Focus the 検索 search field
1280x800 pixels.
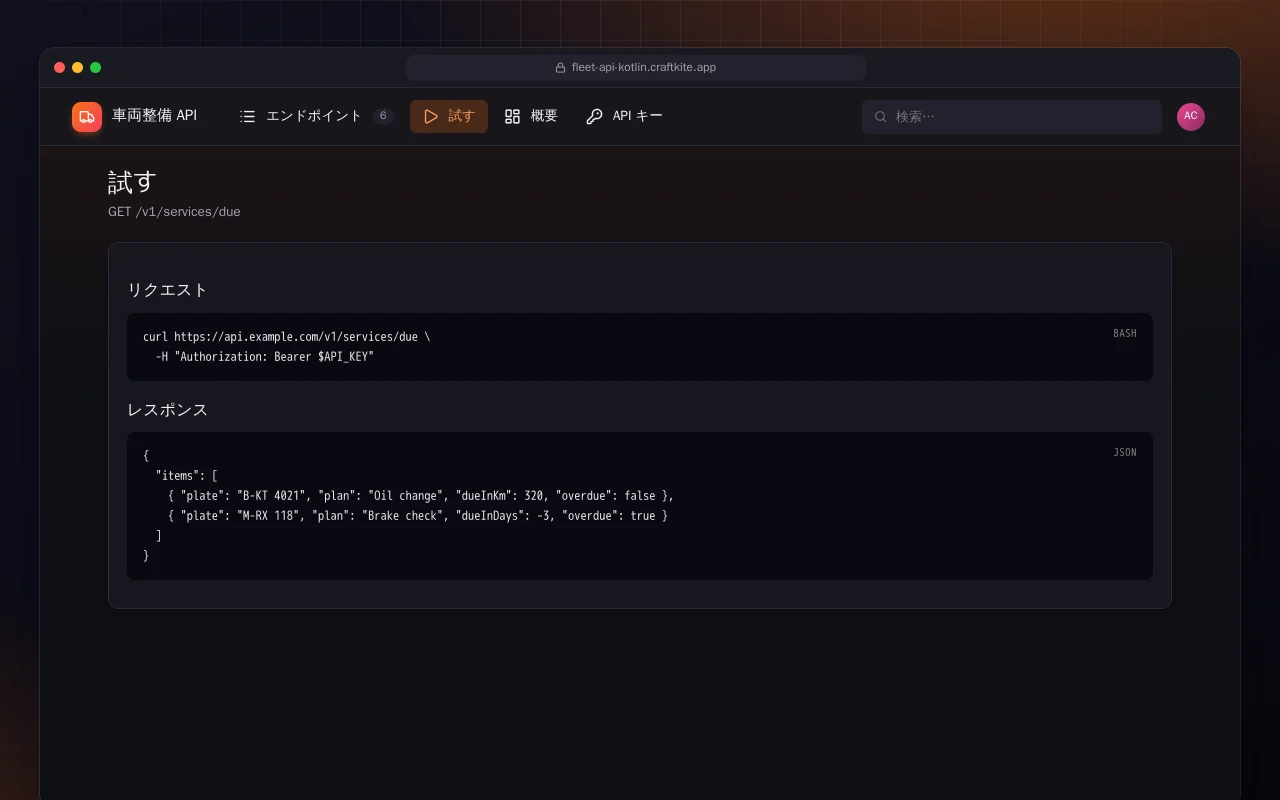click(x=1012, y=117)
